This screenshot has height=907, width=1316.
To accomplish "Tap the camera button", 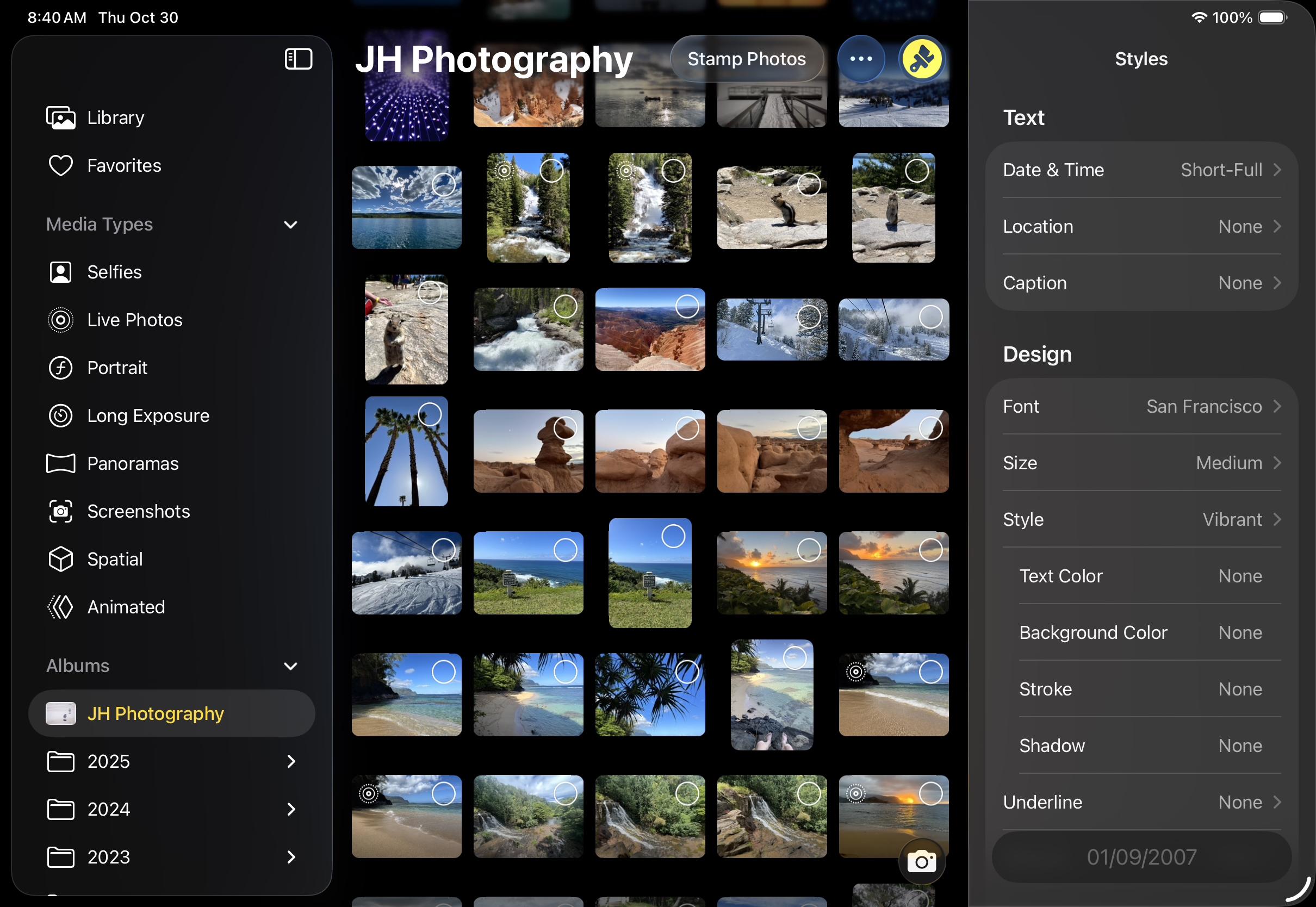I will click(x=921, y=861).
